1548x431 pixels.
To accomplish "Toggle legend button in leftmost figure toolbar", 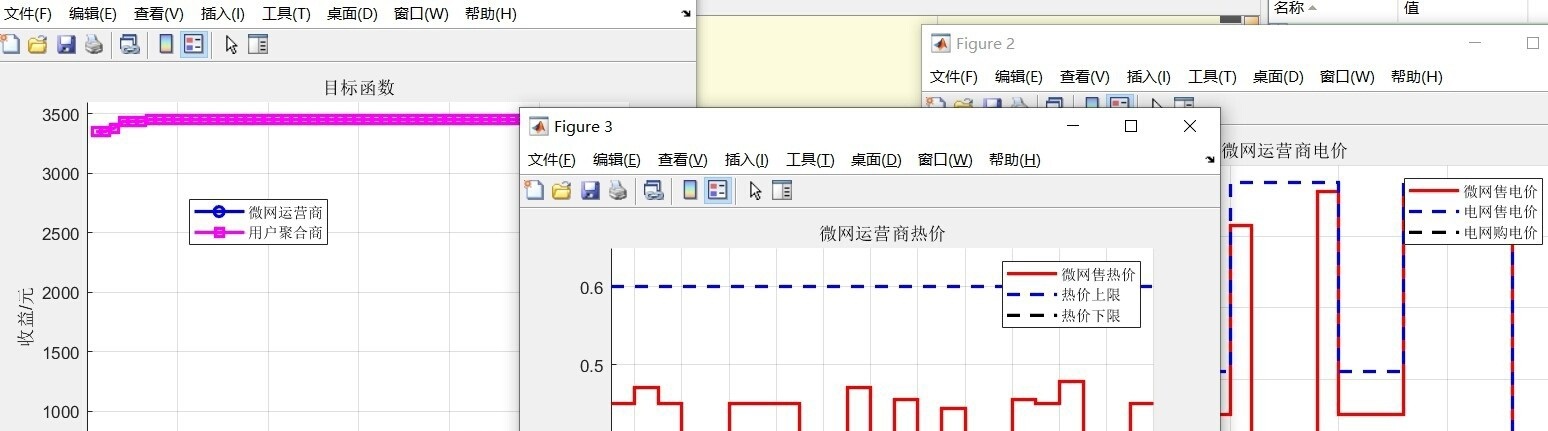I will coord(194,44).
